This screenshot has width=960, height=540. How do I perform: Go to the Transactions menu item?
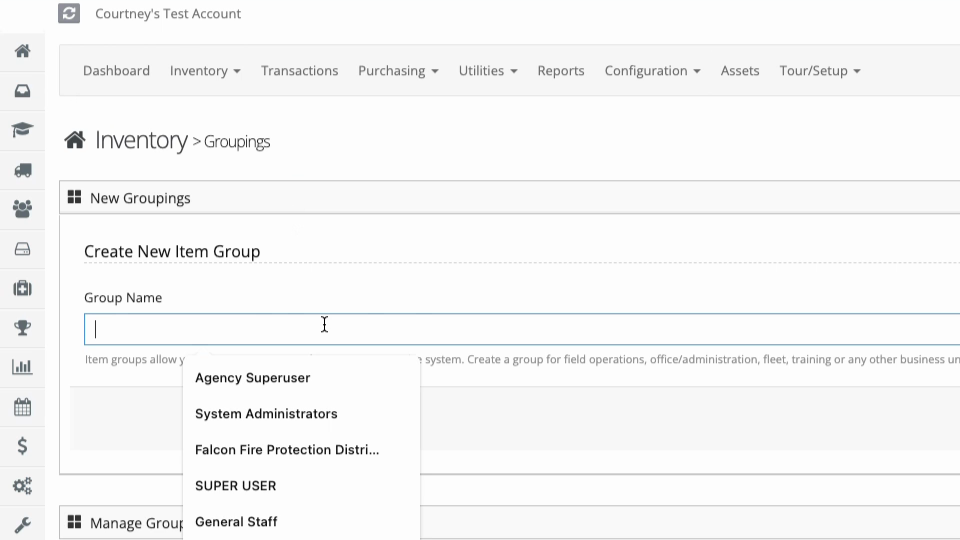coord(299,71)
